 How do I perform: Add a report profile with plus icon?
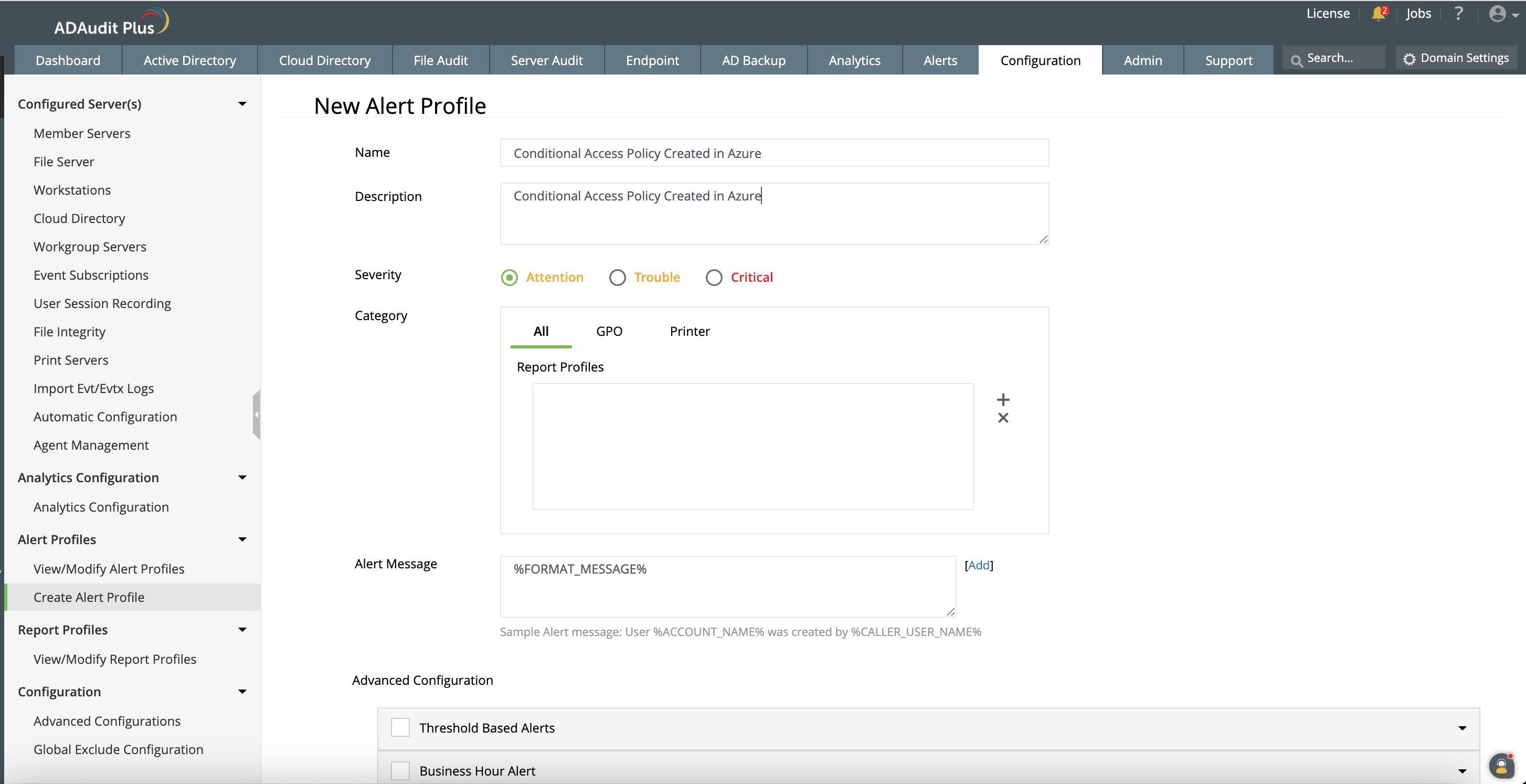pos(1002,399)
